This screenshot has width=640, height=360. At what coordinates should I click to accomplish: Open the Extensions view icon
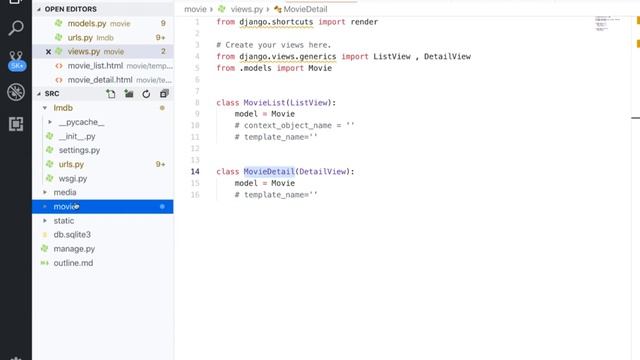[x=16, y=124]
